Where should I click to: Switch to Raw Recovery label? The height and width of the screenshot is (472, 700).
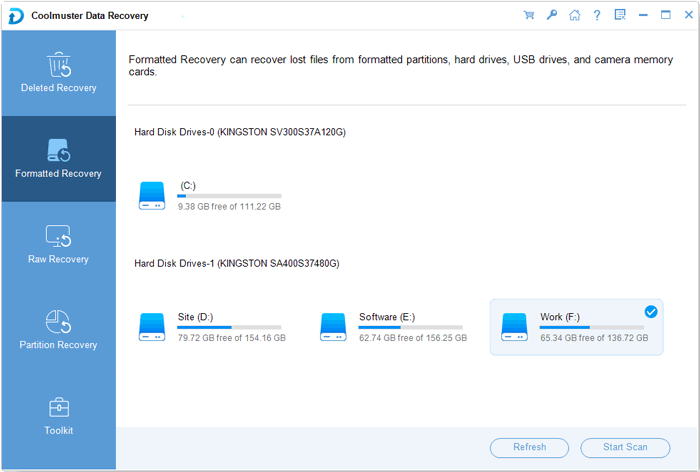pyautogui.click(x=58, y=259)
